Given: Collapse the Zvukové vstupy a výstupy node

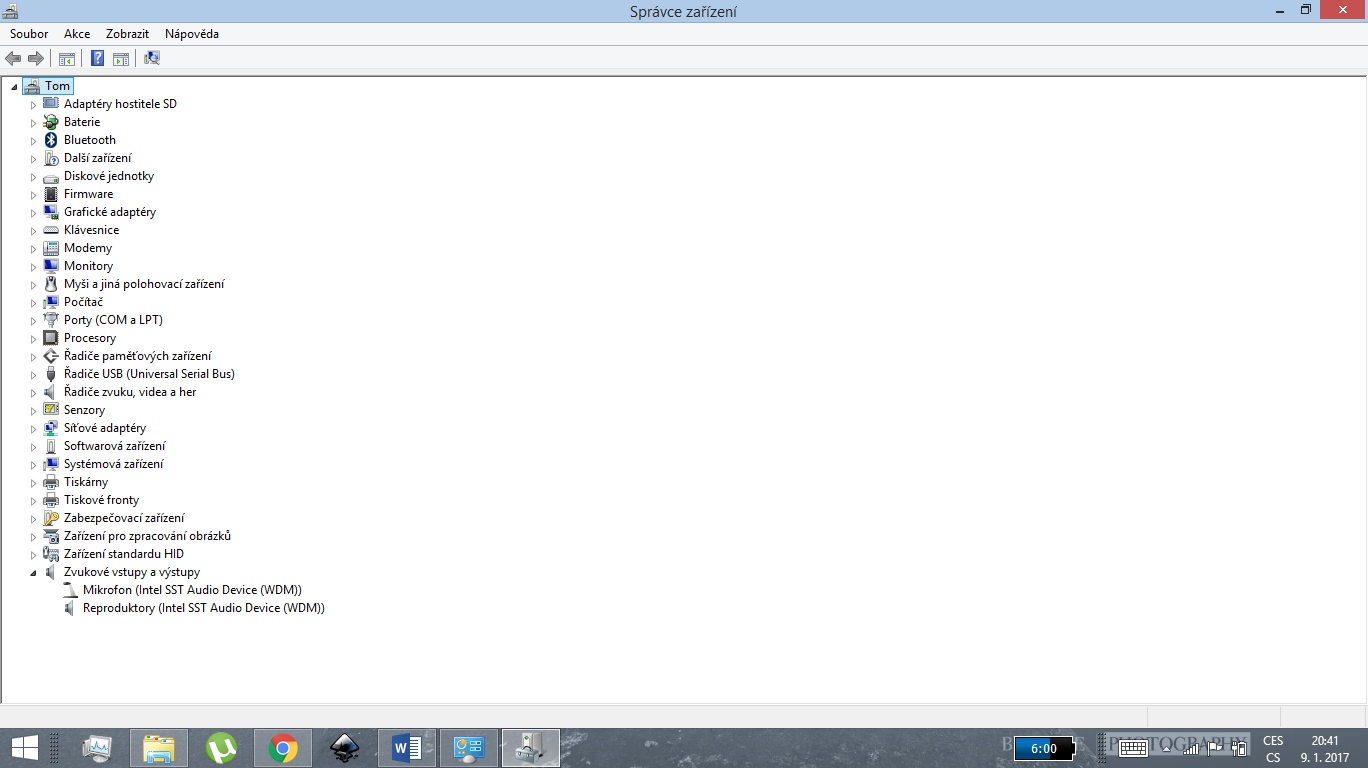Looking at the screenshot, I should 33,573.
